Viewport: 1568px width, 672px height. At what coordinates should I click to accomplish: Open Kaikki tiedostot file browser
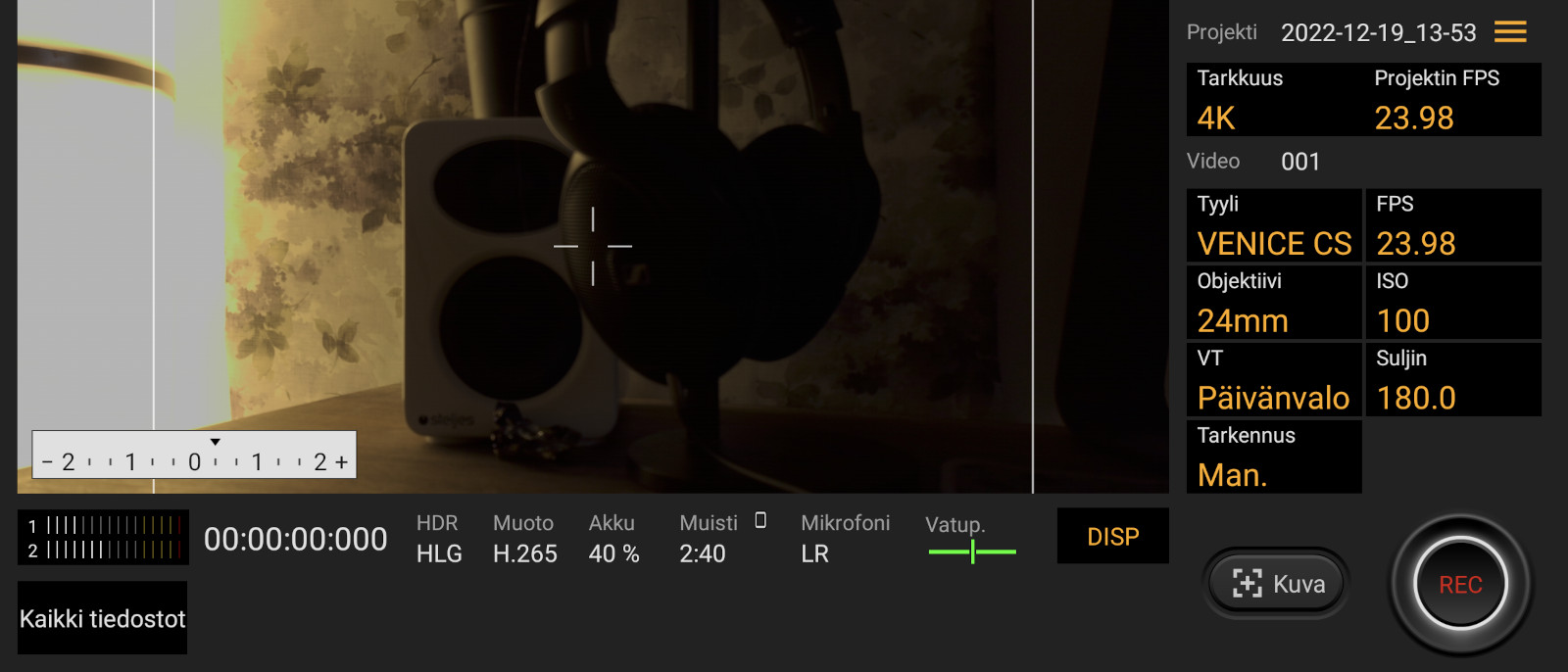pyautogui.click(x=102, y=618)
